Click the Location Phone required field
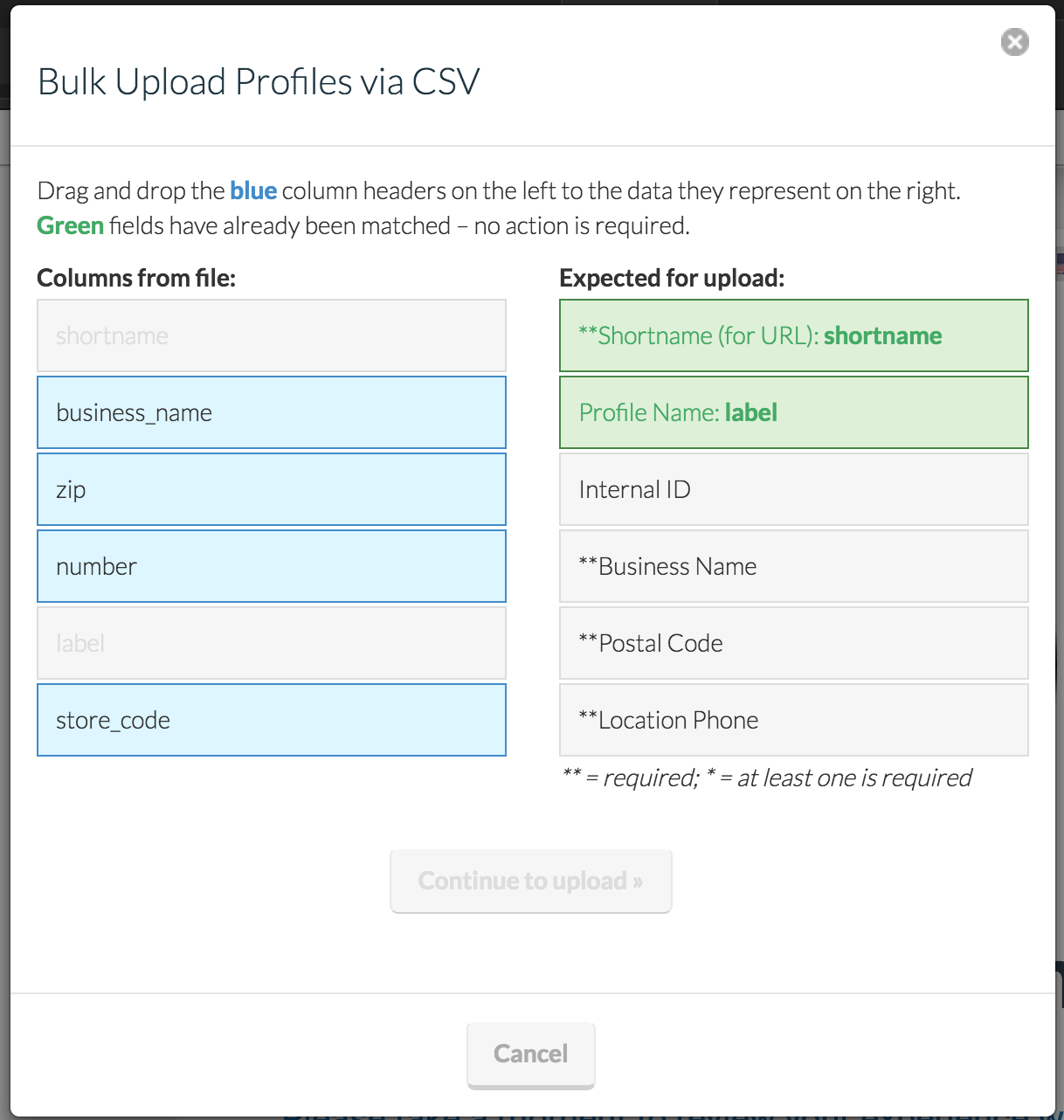This screenshot has width=1064, height=1120. pos(792,720)
